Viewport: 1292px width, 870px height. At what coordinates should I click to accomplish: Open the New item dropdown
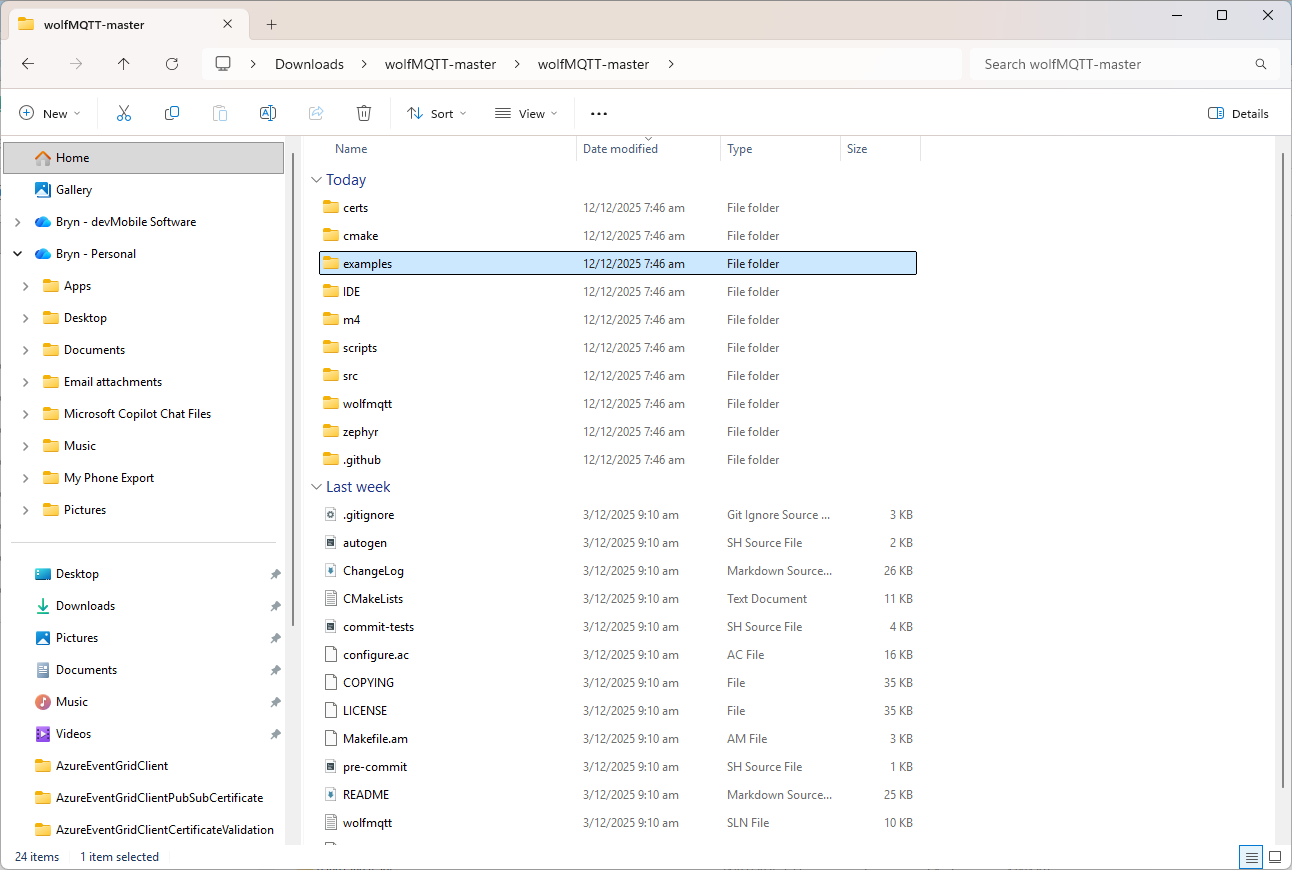(50, 114)
